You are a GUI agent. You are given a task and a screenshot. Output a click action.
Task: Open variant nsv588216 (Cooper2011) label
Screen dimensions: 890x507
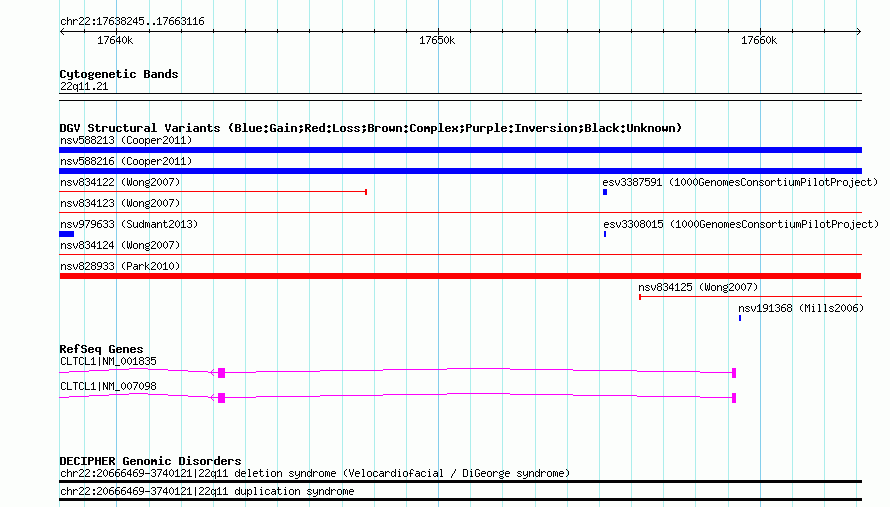126,161
